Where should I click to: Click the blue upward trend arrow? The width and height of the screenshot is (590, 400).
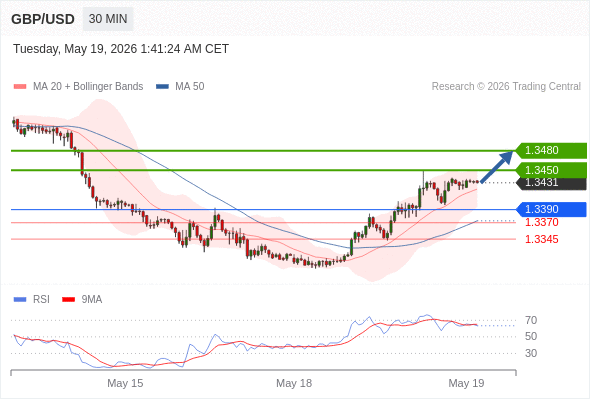[x=497, y=167]
